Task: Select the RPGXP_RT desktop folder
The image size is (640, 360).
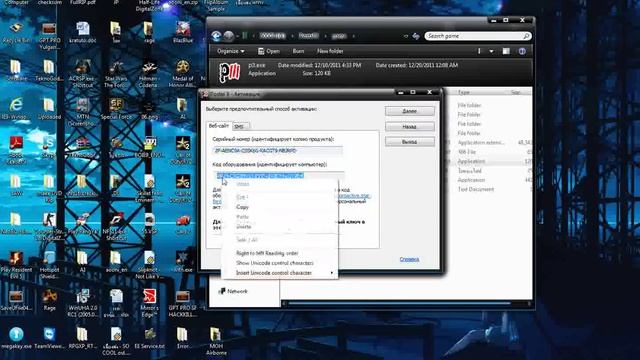Action: pyautogui.click(x=82, y=338)
